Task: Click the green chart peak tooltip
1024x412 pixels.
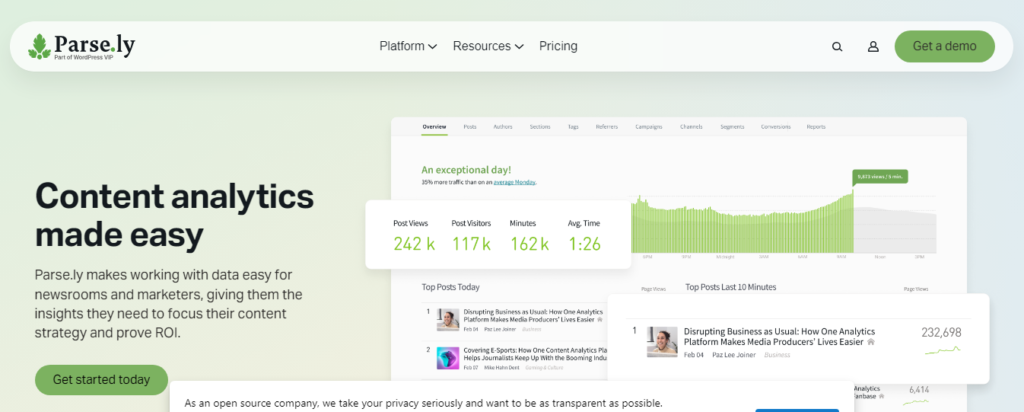Action: click(x=880, y=176)
